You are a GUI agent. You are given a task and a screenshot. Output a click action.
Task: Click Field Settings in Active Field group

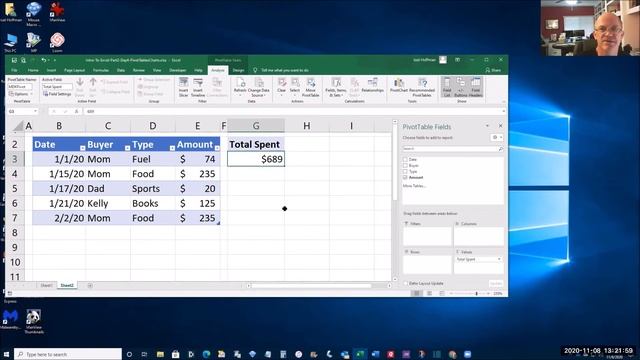pyautogui.click(x=57, y=94)
